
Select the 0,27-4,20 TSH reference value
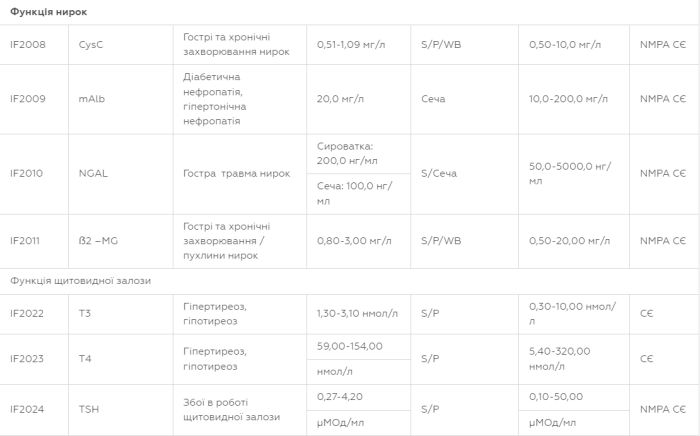340,397
